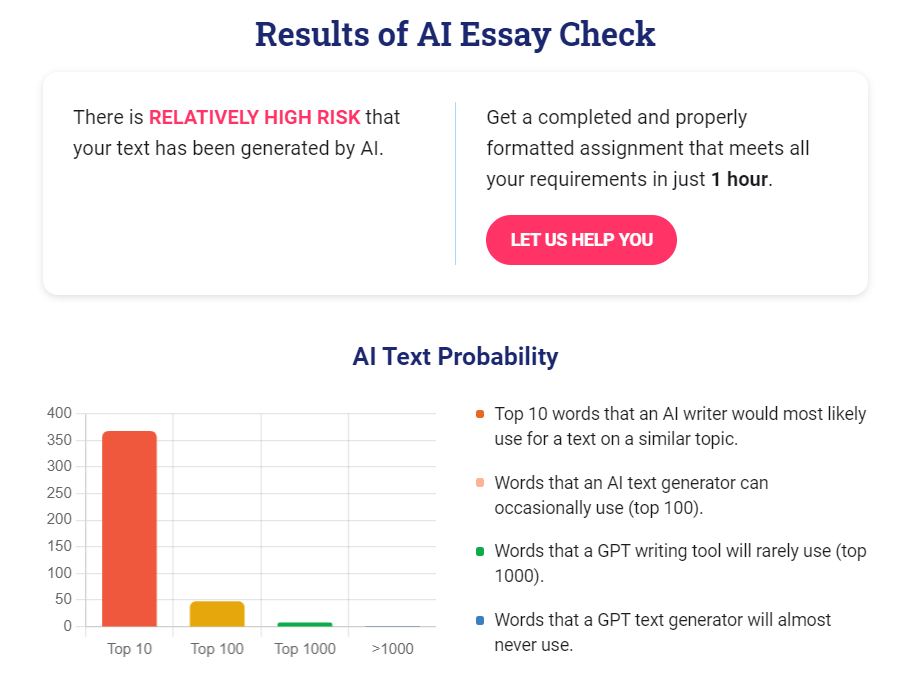The width and height of the screenshot is (910, 695).
Task: Click the blue legend marker for never used words
Action: pyautogui.click(x=481, y=618)
